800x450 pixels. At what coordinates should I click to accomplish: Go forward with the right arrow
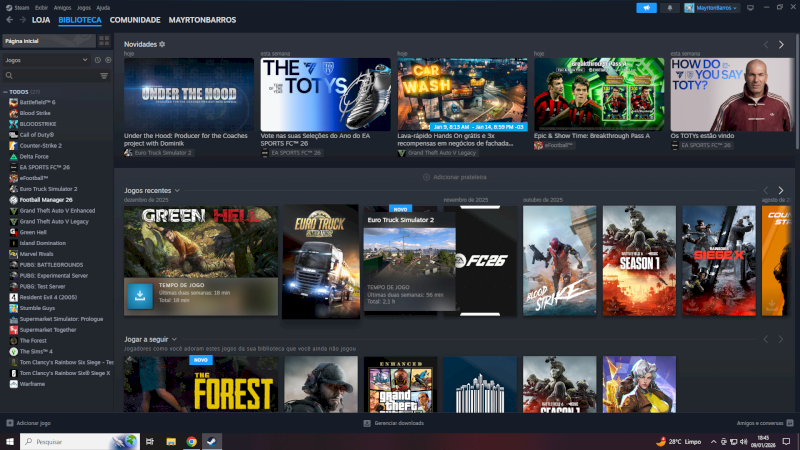22,20
